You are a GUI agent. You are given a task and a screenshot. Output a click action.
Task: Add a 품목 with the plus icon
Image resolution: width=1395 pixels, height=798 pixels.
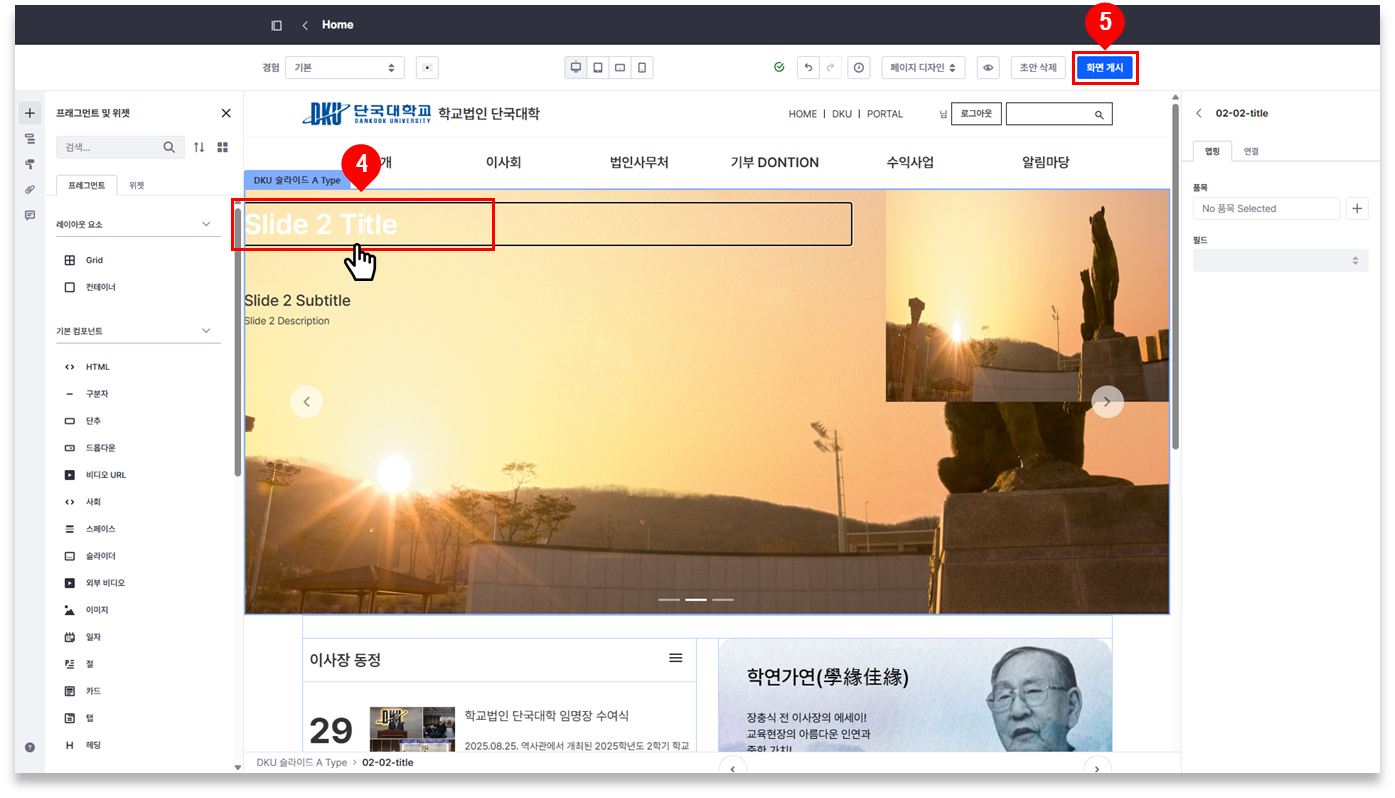(x=1357, y=208)
